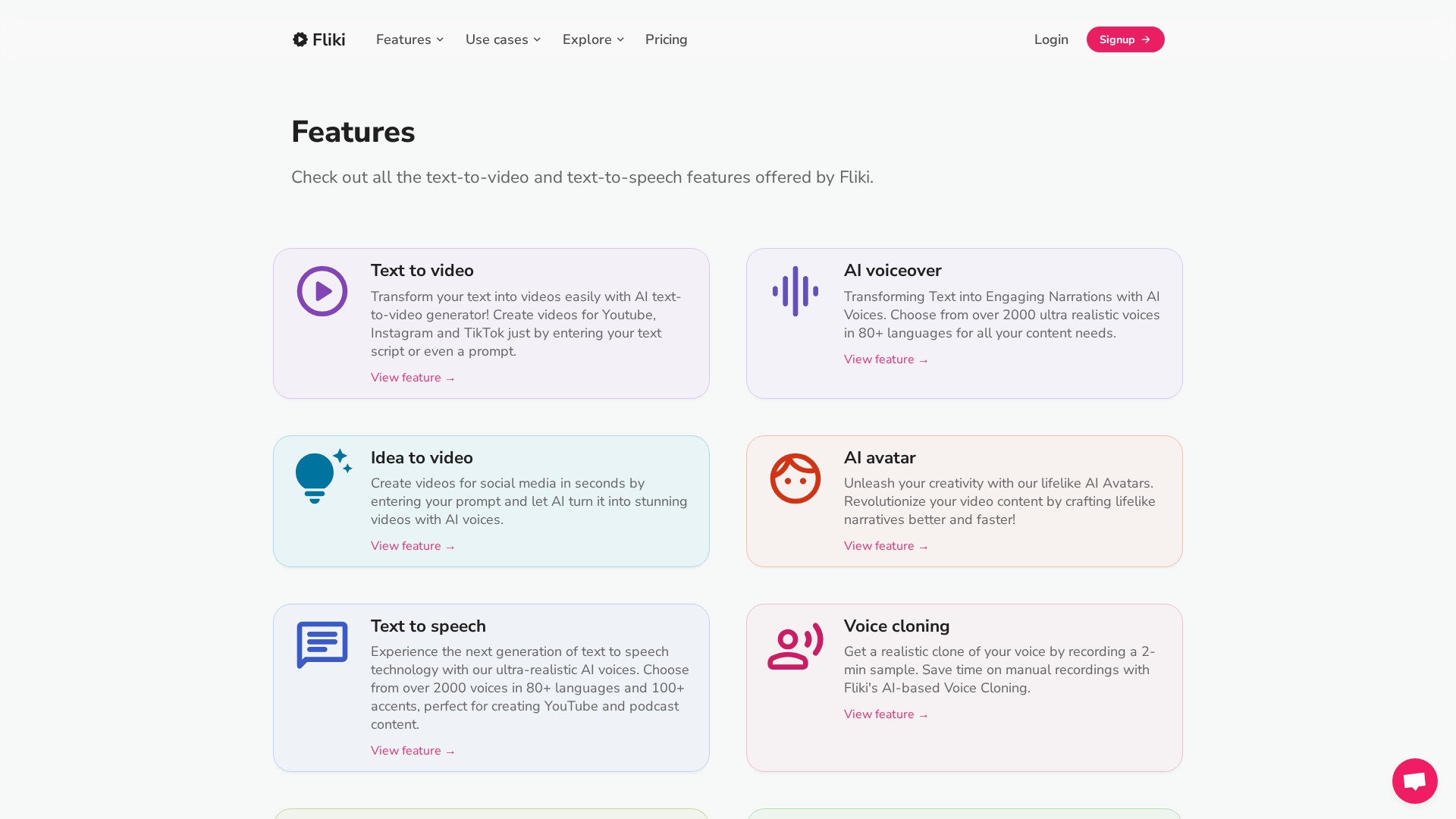The width and height of the screenshot is (1456, 819).
Task: Expand the Use cases dropdown
Action: click(503, 39)
